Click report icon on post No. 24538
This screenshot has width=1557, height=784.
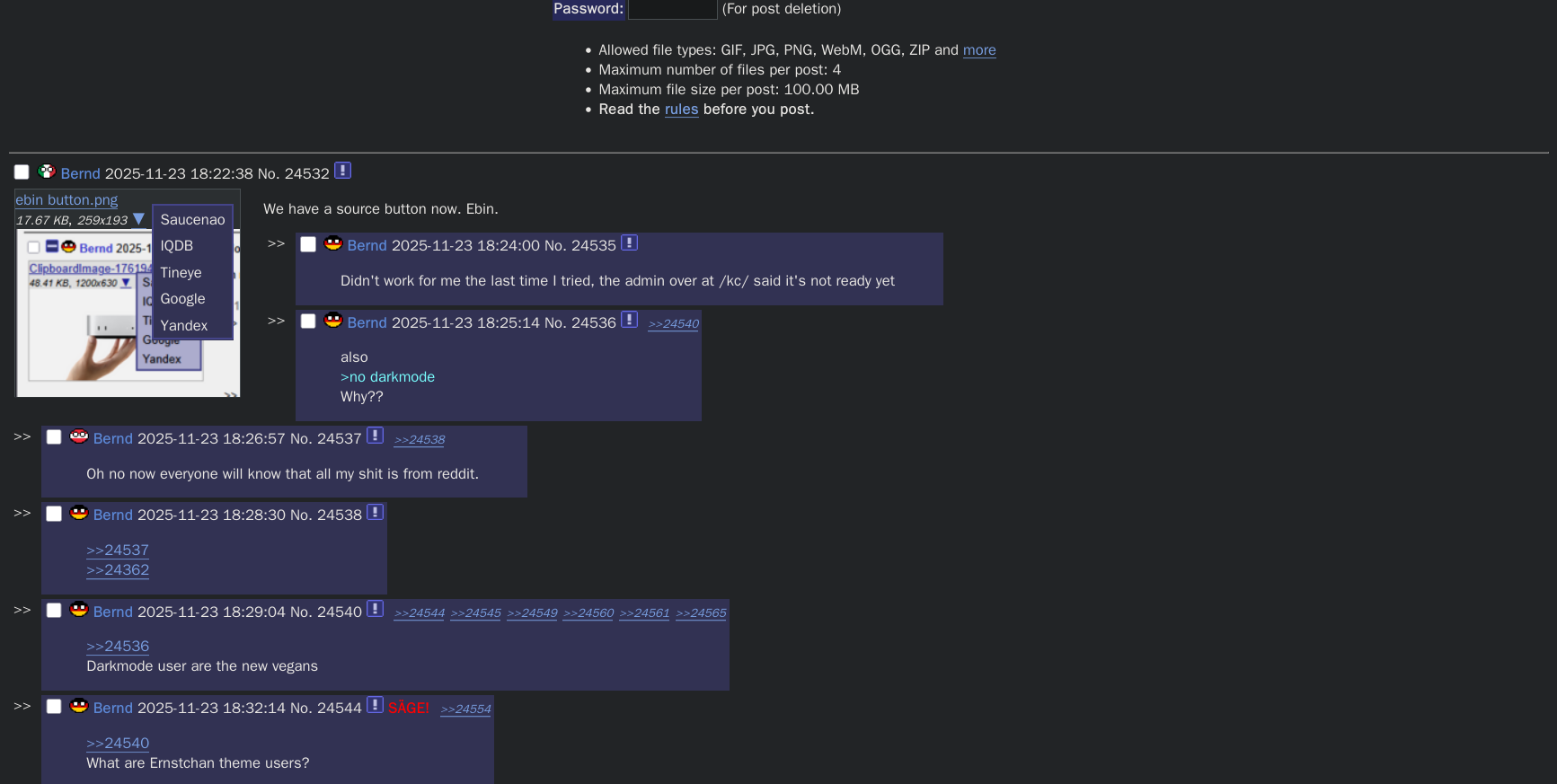coord(375,512)
